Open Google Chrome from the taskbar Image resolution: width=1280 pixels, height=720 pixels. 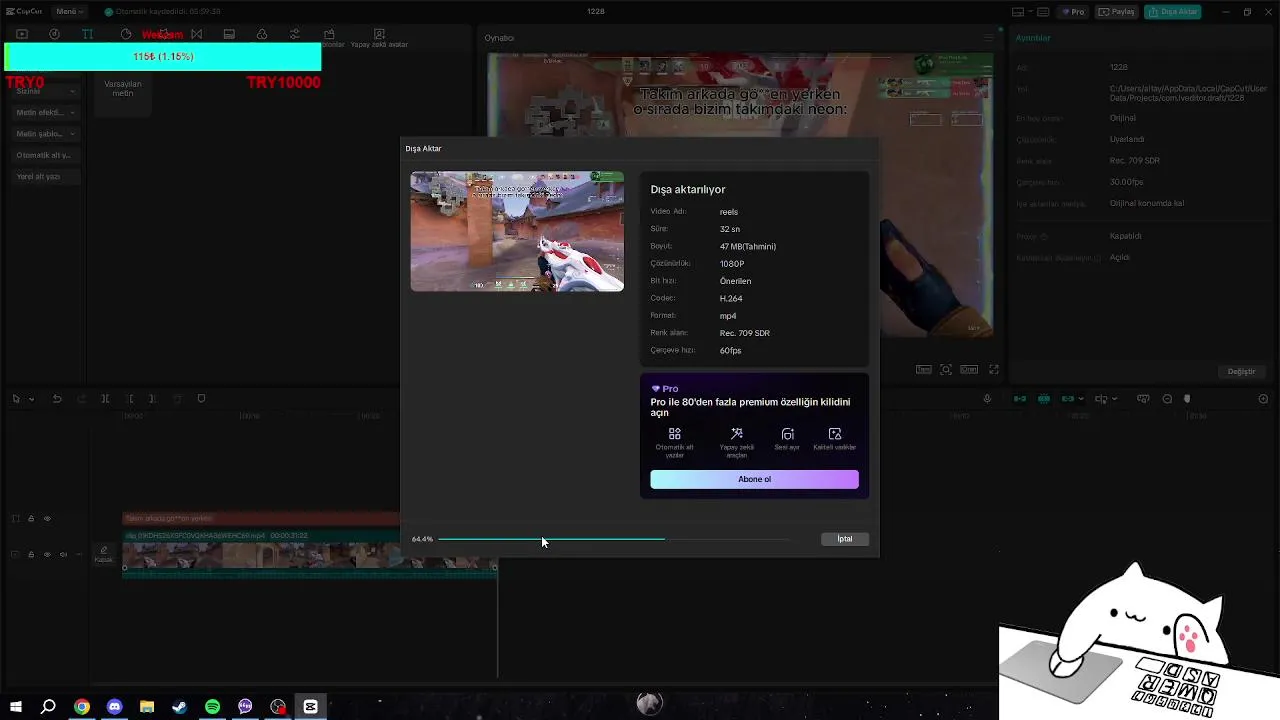[81, 707]
